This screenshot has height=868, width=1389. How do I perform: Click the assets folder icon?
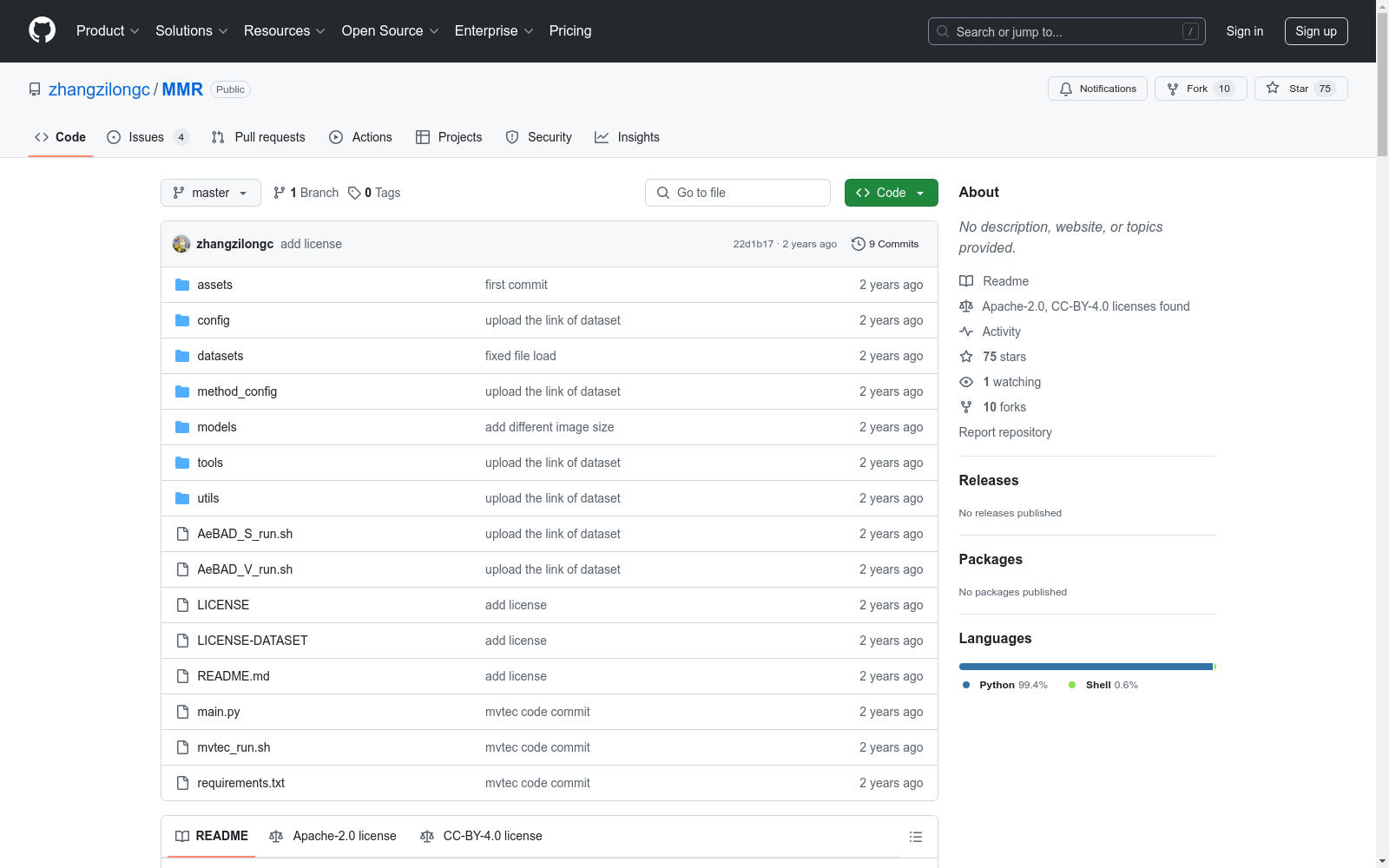182,285
